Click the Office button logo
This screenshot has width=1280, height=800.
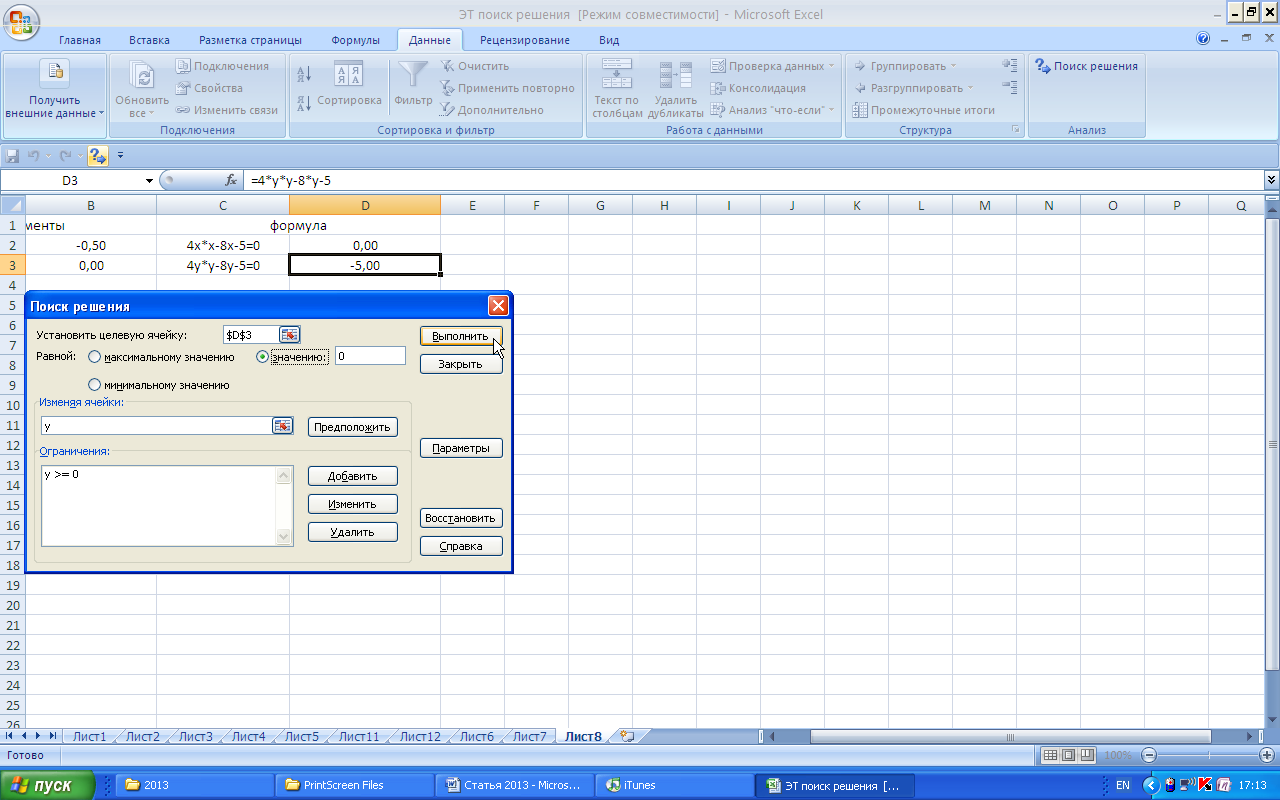pos(20,19)
